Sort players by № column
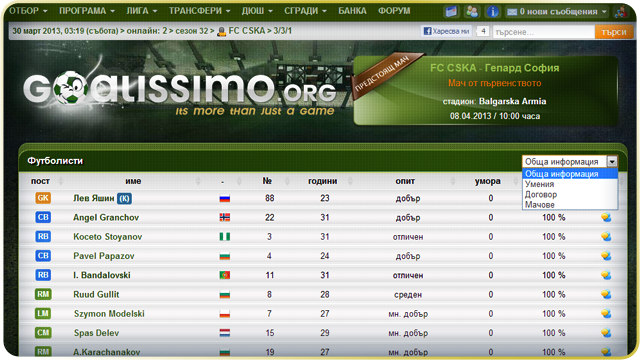Viewport: 640px width, 360px height. pos(267,181)
